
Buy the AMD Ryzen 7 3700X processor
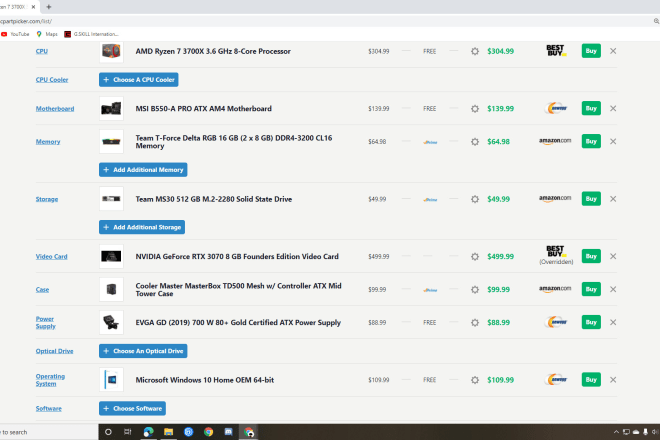(591, 51)
